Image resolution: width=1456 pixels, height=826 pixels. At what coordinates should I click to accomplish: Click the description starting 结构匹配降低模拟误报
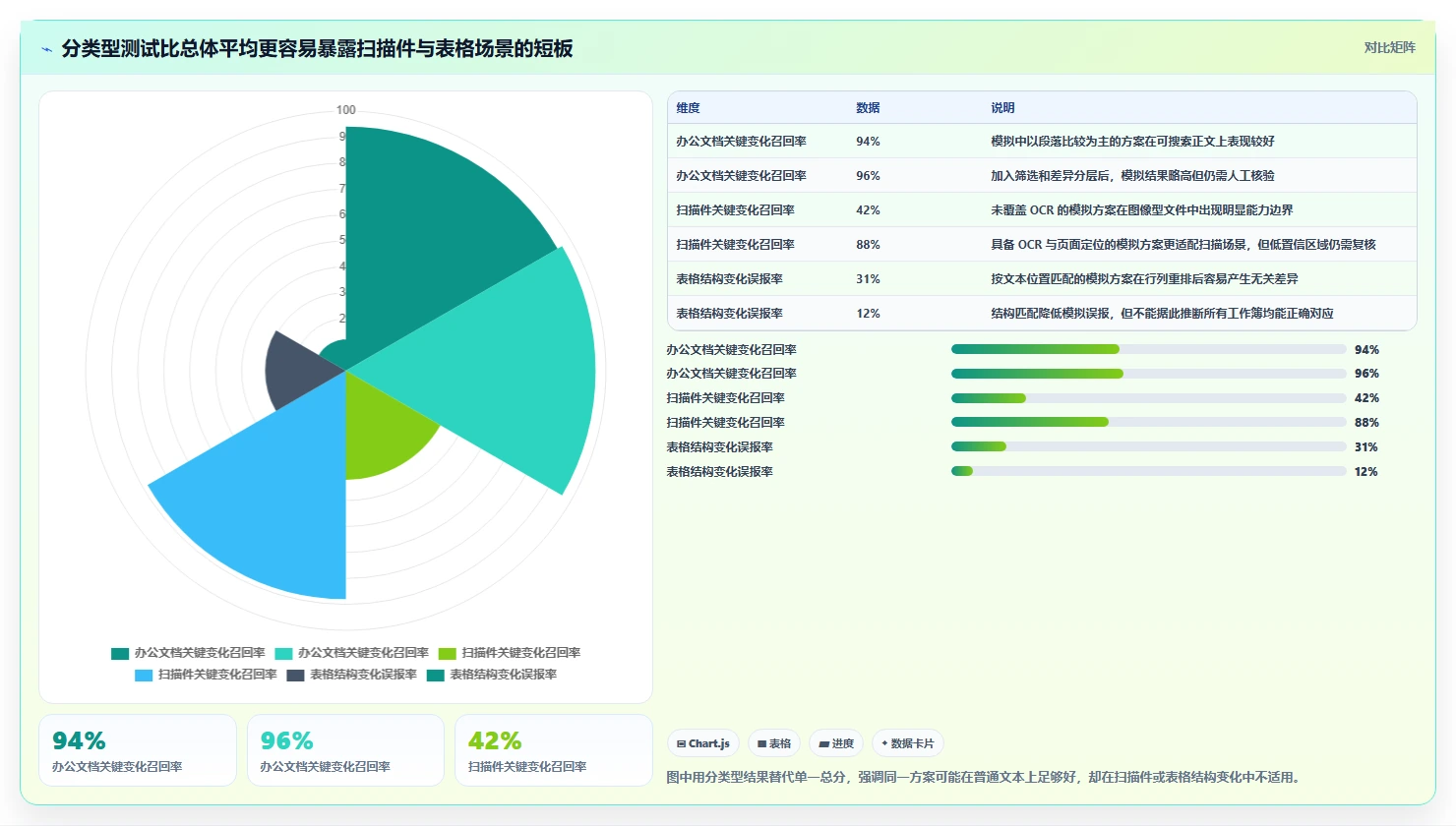tap(1162, 314)
